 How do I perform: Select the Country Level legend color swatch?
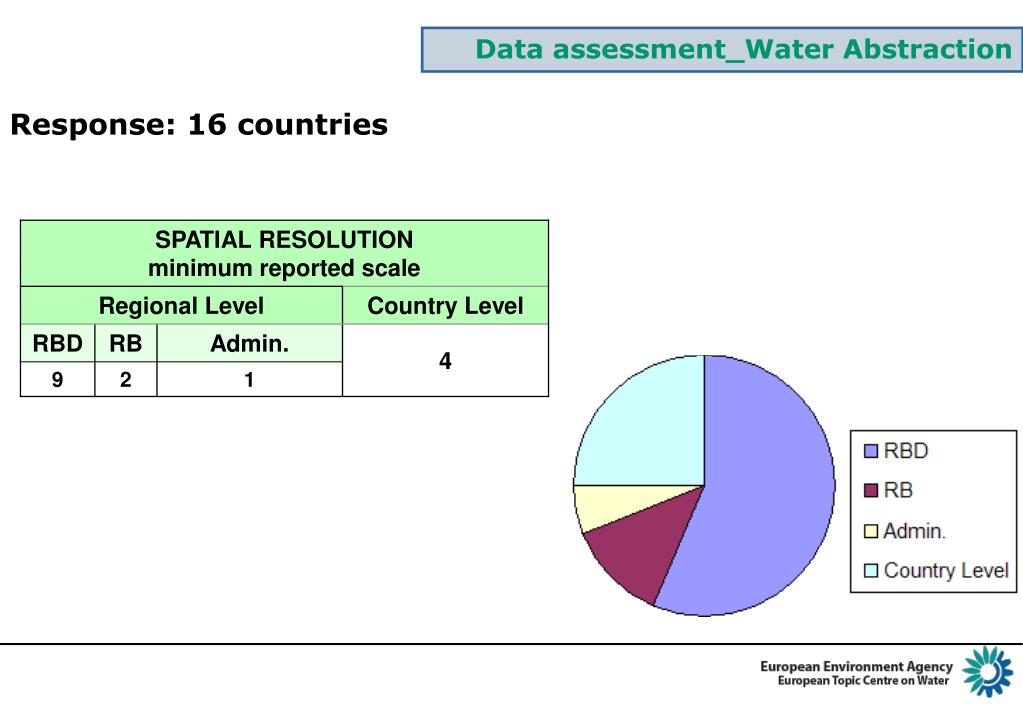(871, 571)
